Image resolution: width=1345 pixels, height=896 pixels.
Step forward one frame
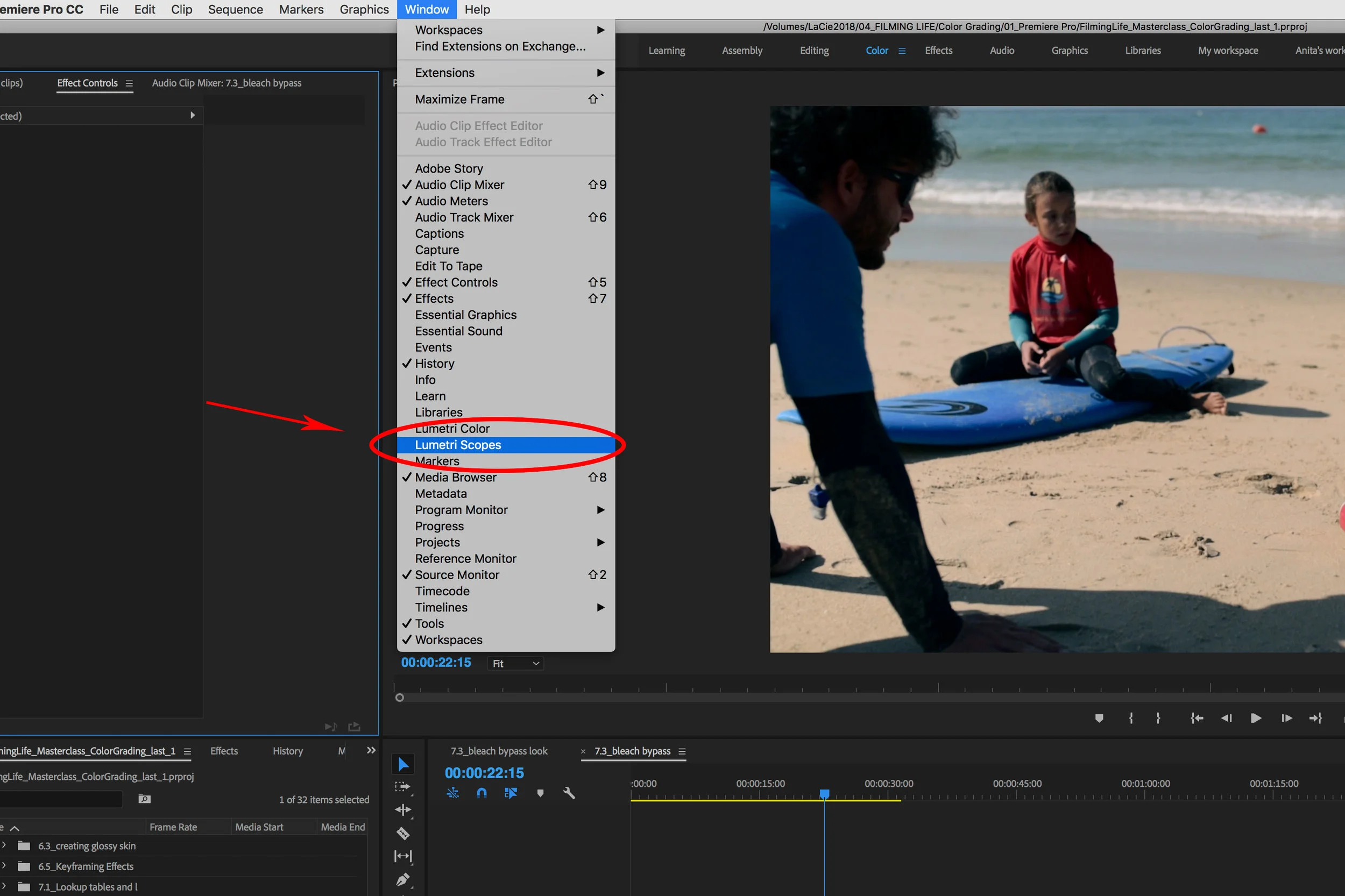[1286, 719]
